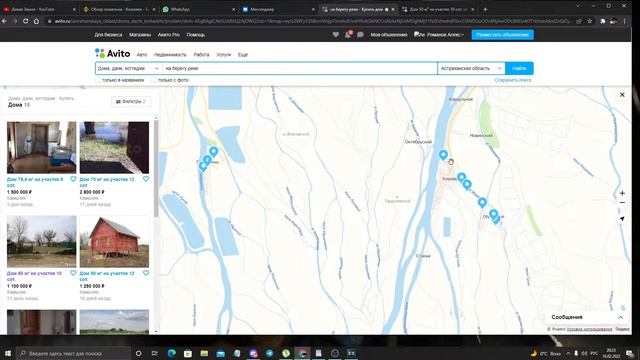The height and width of the screenshot is (360, 640).
Task: Expand user account menu in header
Action: click(439, 35)
